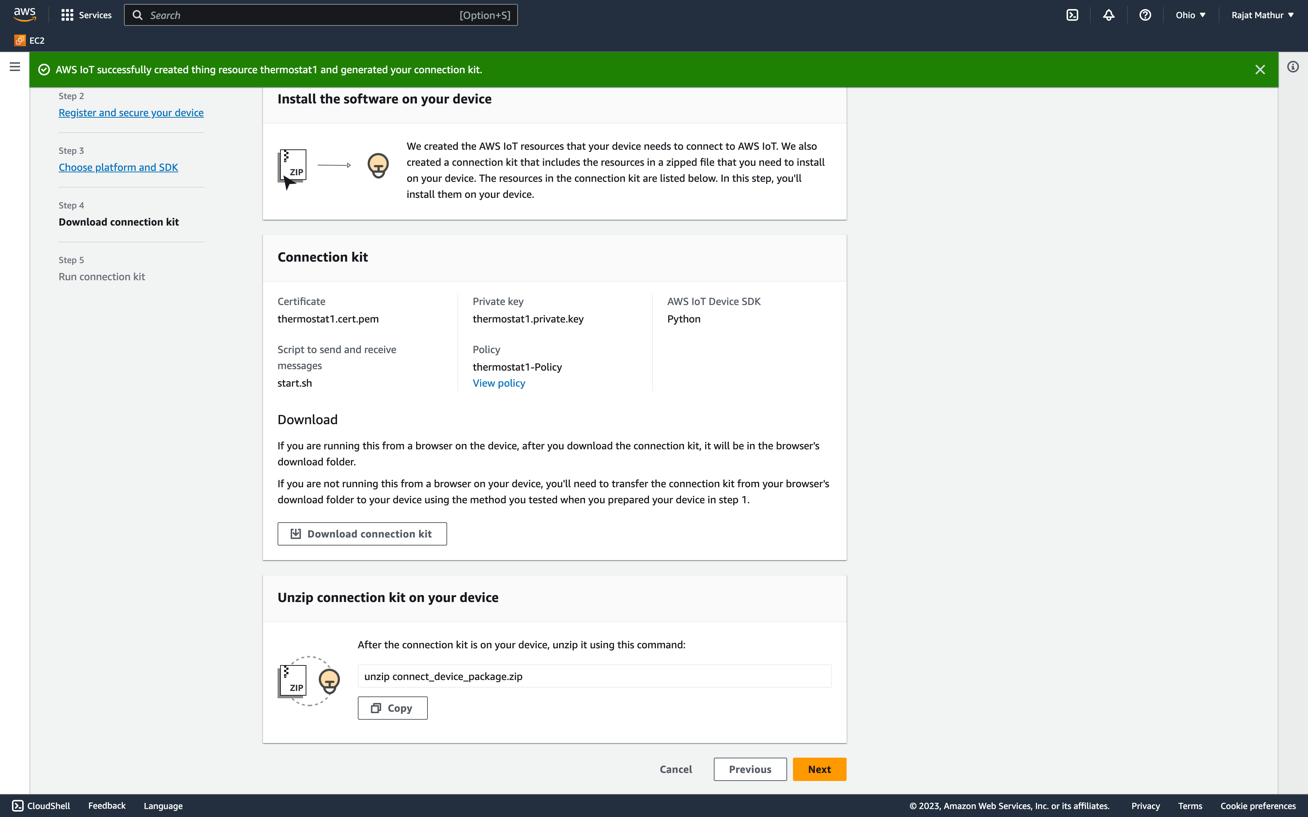
Task: Select the thermostat1-Policy name
Action: click(x=517, y=367)
